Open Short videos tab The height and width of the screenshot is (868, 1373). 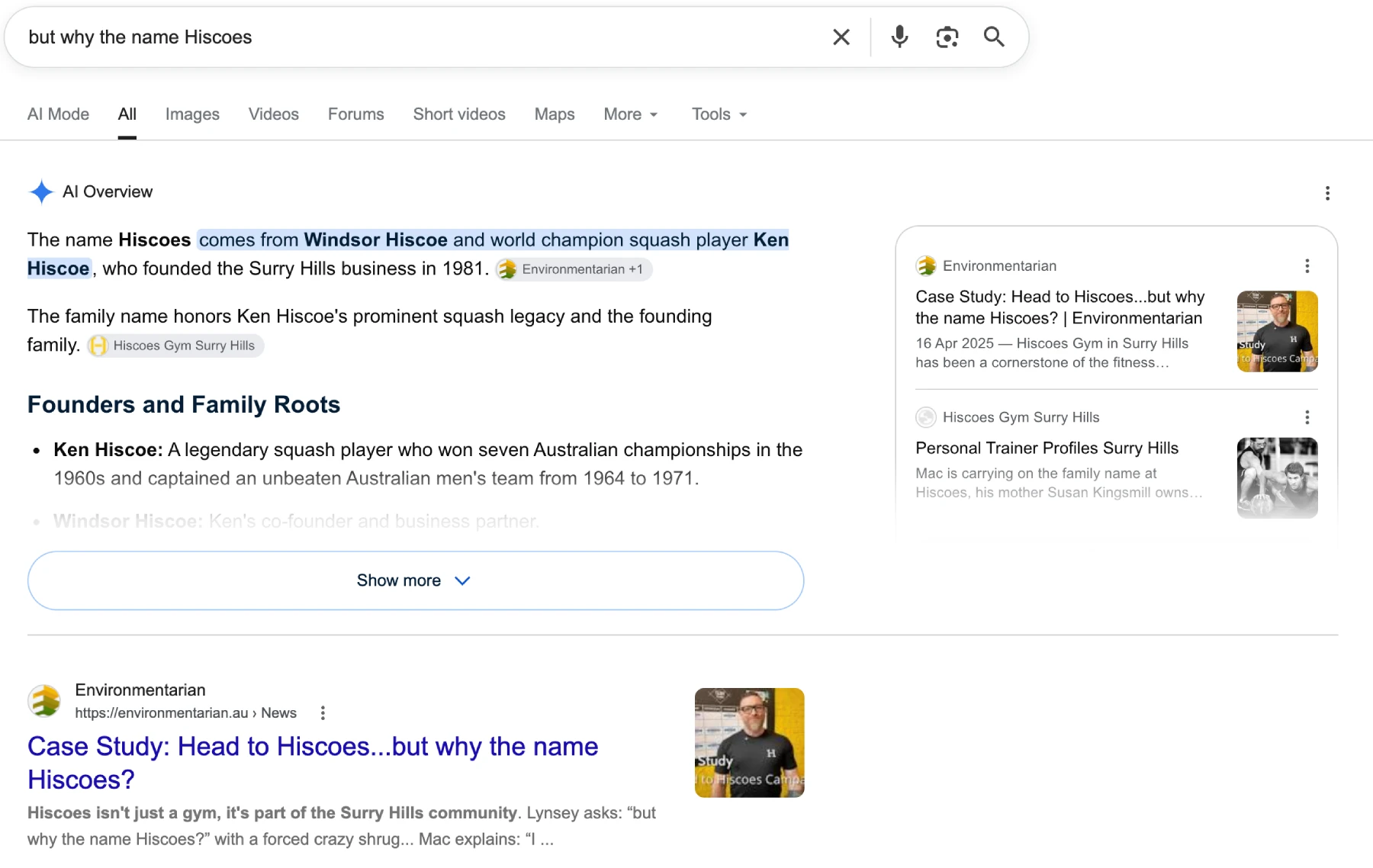pos(459,114)
